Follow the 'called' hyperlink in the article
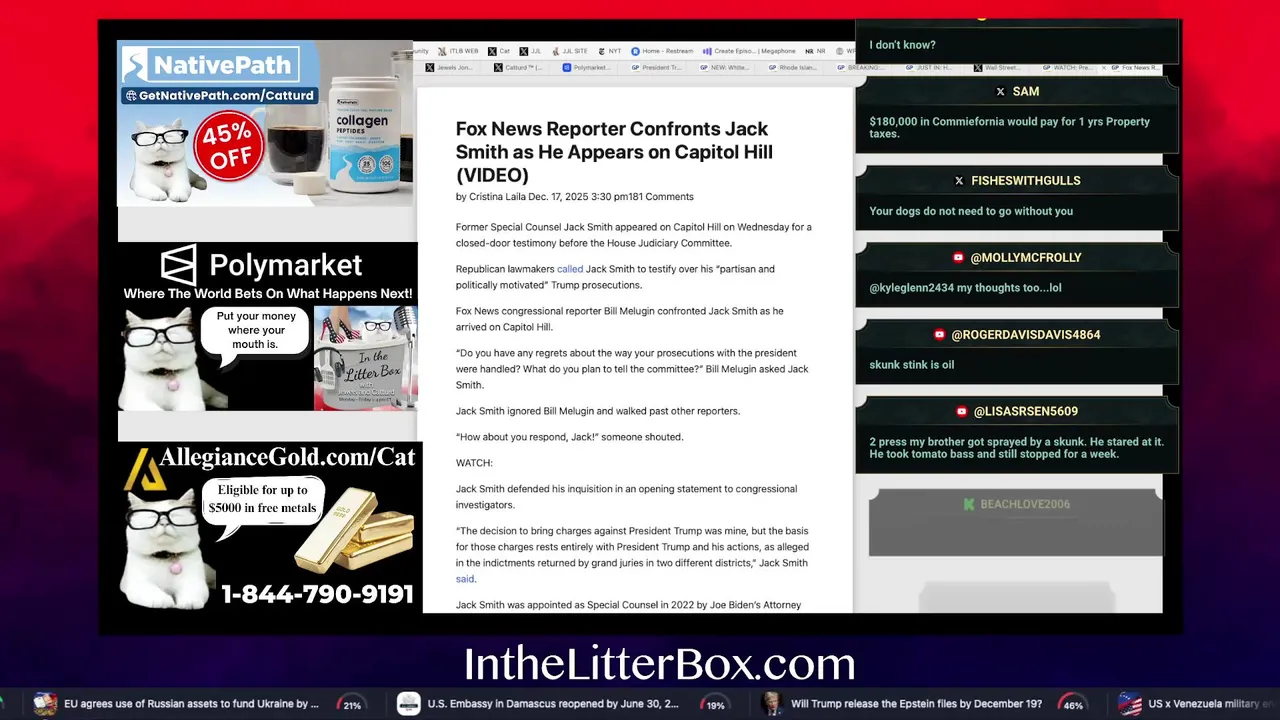The image size is (1280, 720). 570,269
